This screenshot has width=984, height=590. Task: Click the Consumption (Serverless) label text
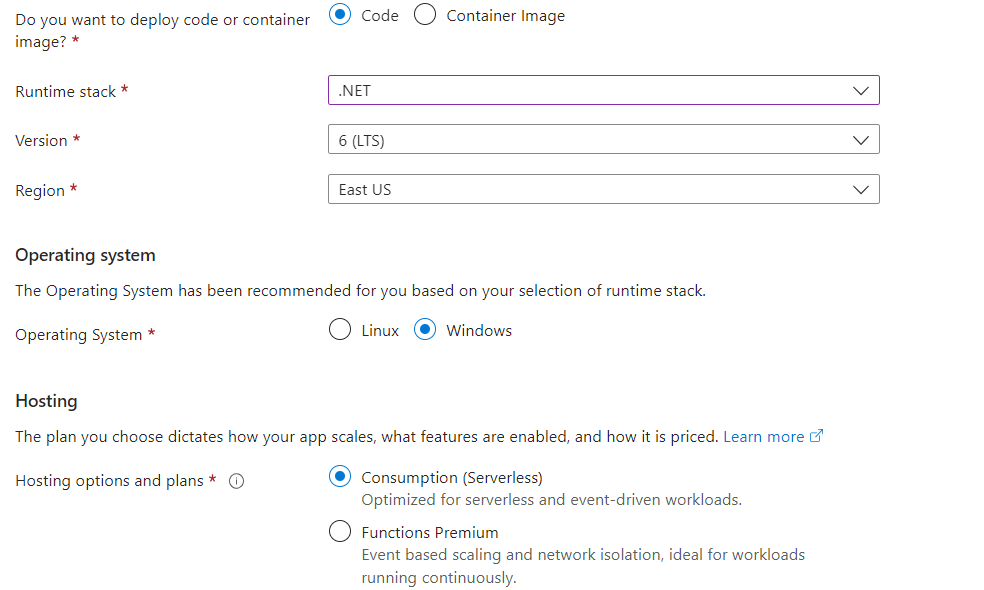tap(452, 478)
